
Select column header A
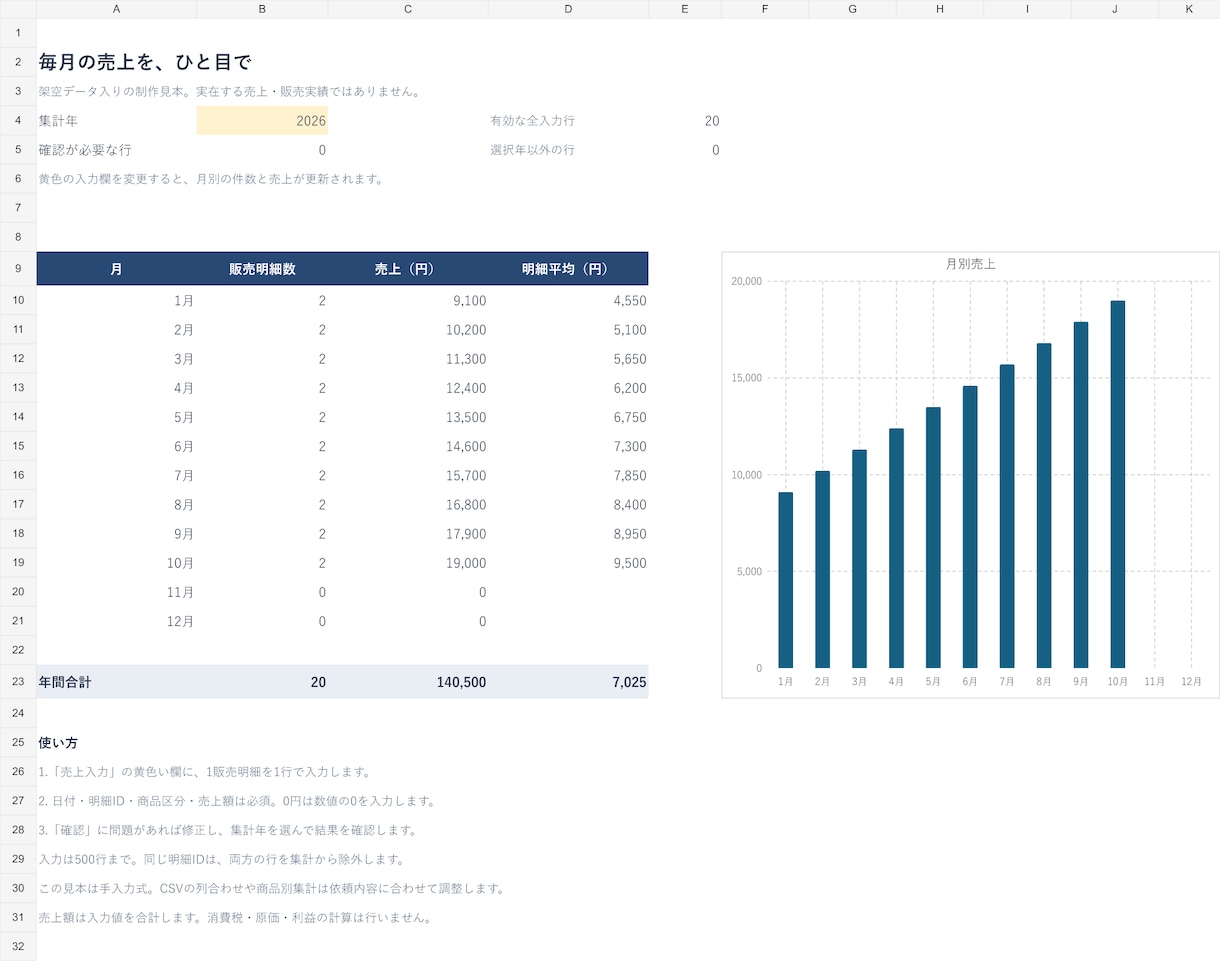[117, 9]
